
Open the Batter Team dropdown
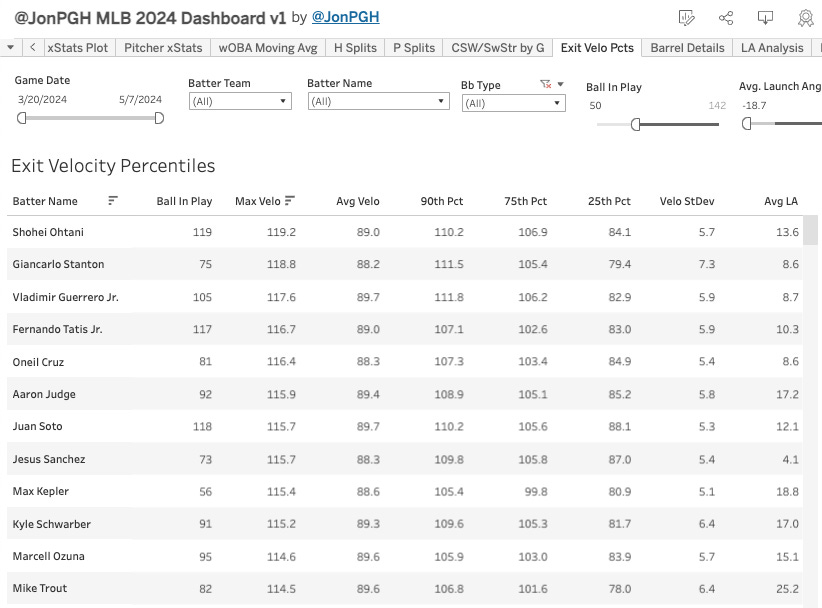tap(240, 101)
